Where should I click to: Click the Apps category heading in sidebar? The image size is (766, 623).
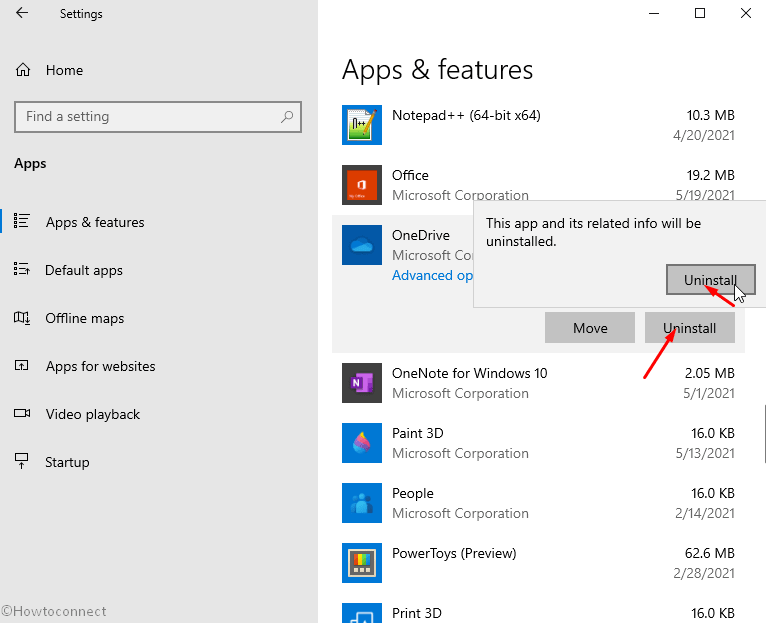click(30, 164)
